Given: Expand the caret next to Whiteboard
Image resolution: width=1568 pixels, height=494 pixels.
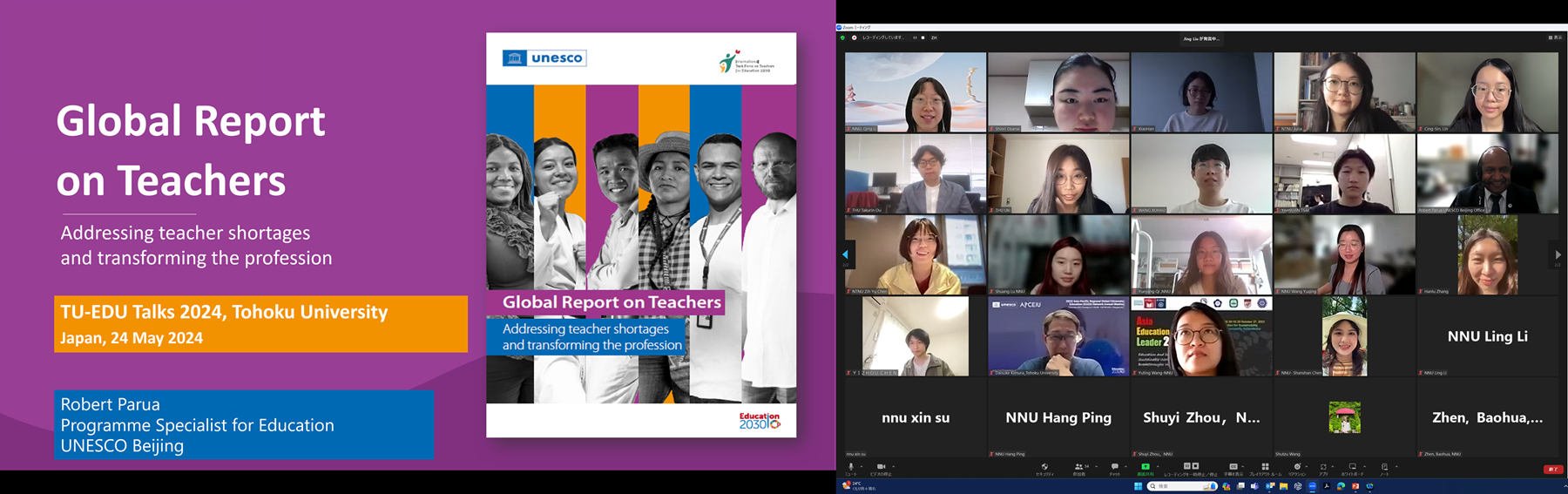Looking at the screenshot, I should (1364, 466).
